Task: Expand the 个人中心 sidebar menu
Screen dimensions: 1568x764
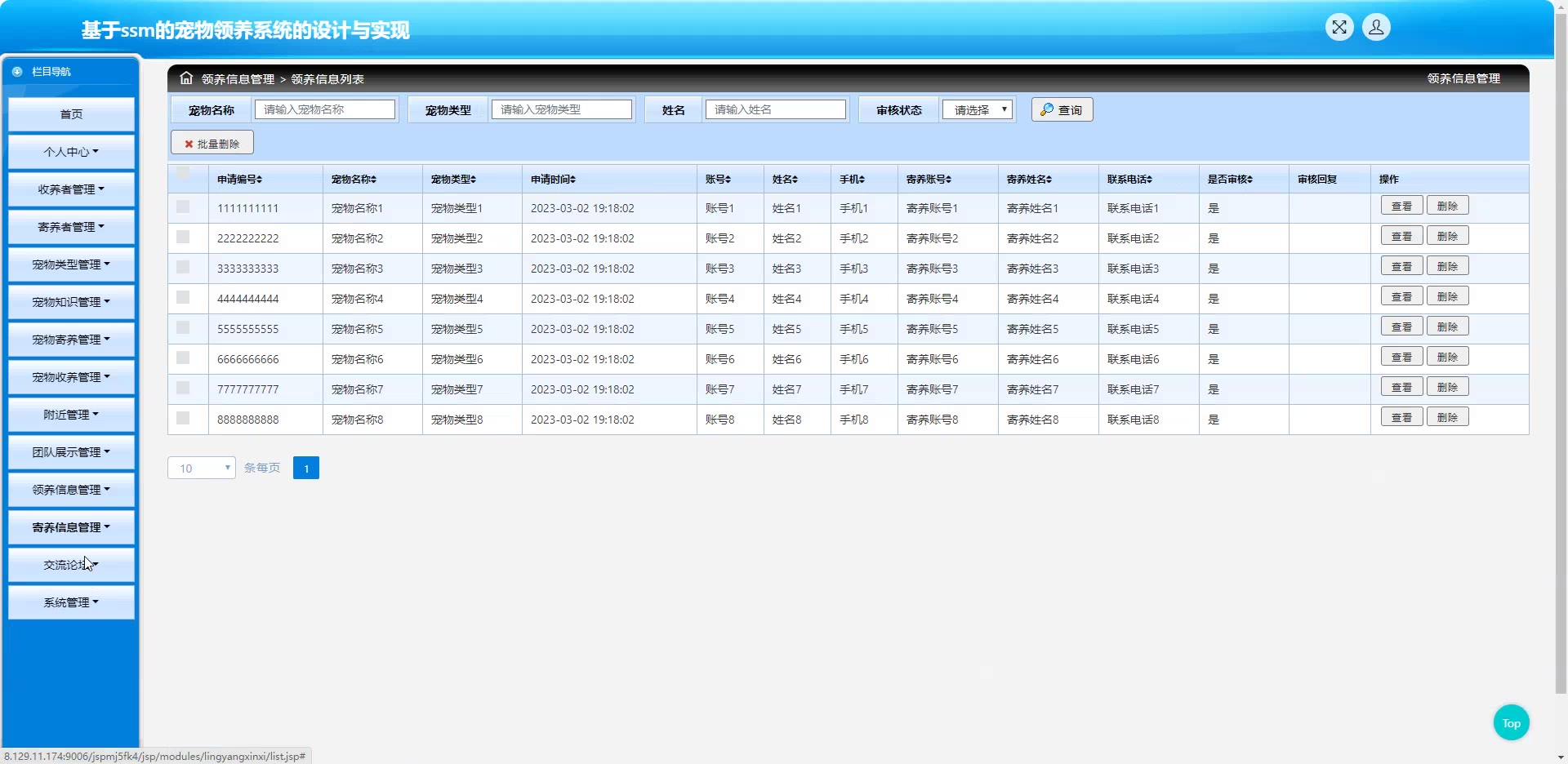Action: (71, 152)
